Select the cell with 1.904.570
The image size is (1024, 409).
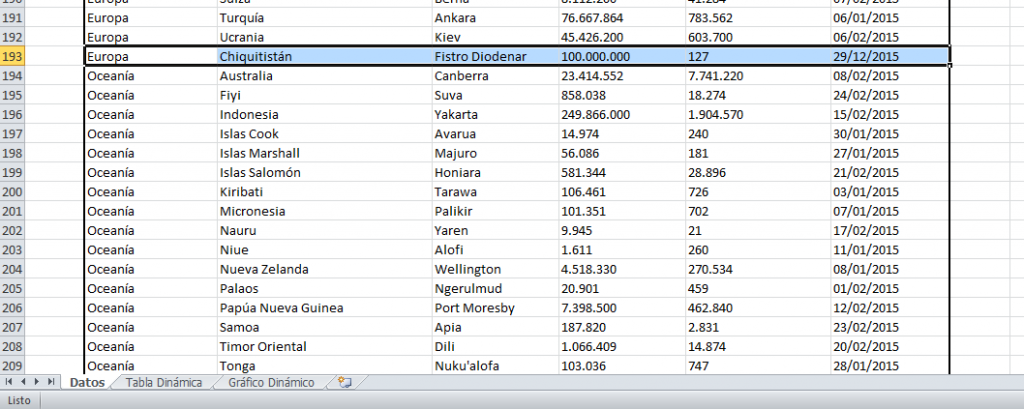click(758, 114)
